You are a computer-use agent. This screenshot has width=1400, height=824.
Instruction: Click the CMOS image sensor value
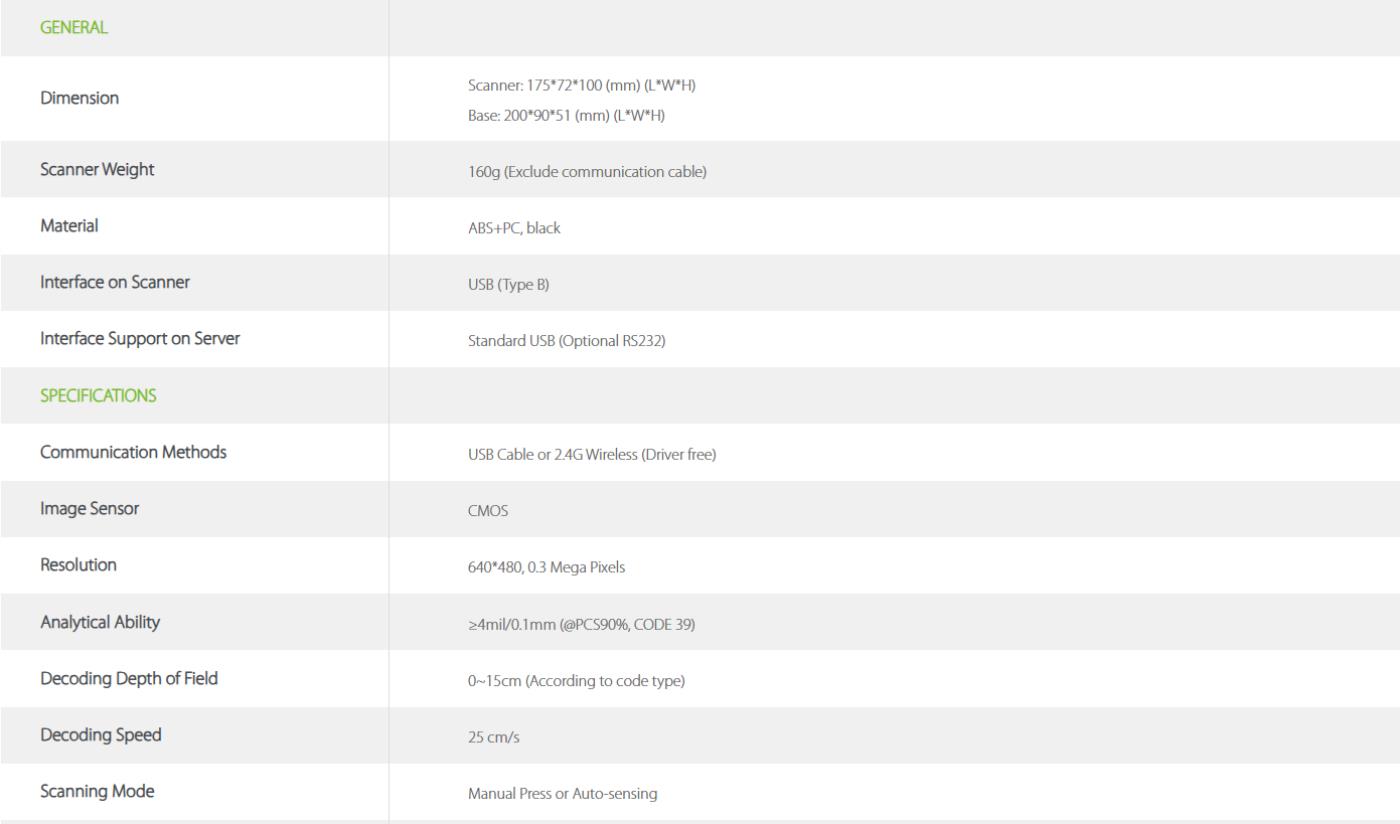[x=489, y=511]
